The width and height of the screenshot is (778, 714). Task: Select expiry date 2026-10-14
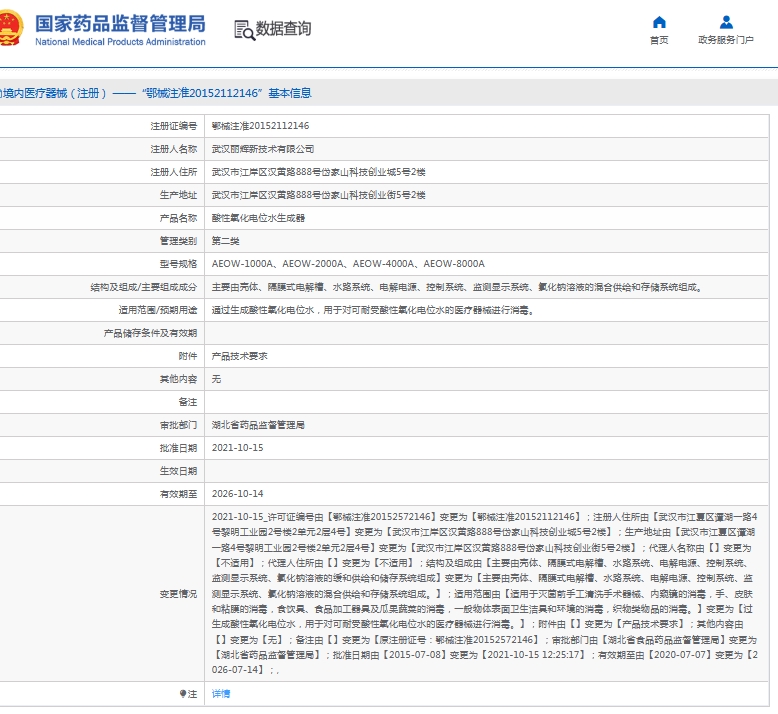point(238,494)
